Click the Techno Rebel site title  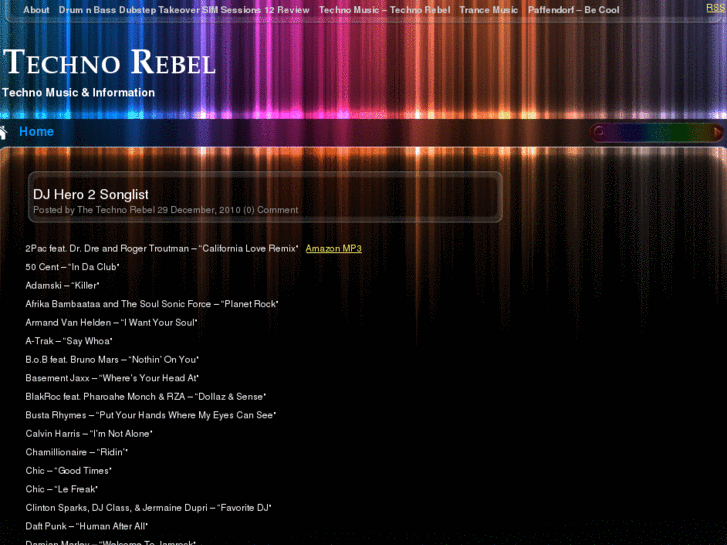point(109,62)
